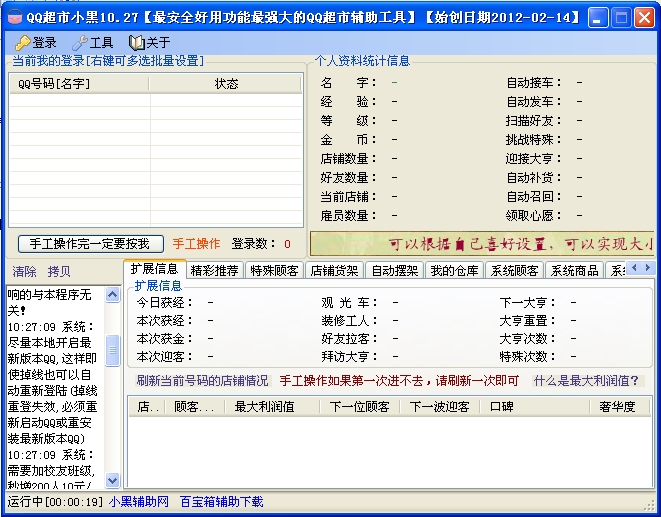The image size is (661, 517).
Task: Click the 好友数量: label
Action: [x=349, y=178]
